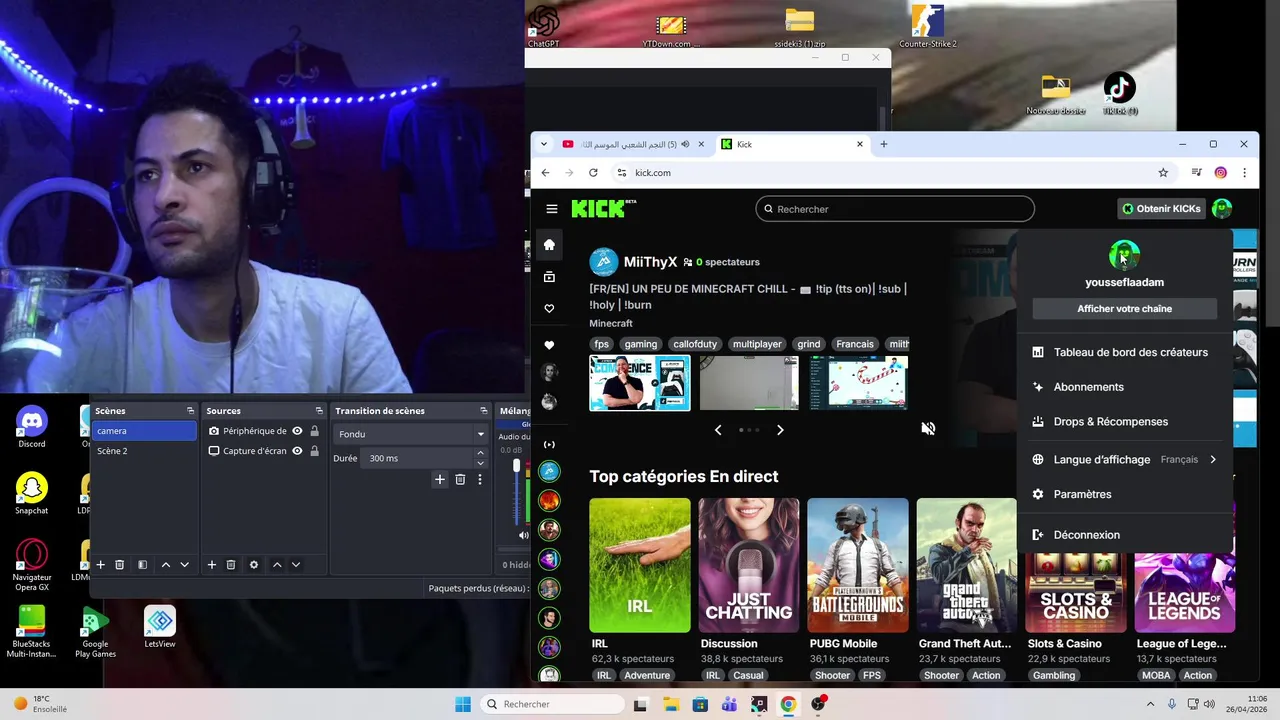Open Drops & Récompenses entry
This screenshot has height=720, width=1280.
(x=1124, y=422)
